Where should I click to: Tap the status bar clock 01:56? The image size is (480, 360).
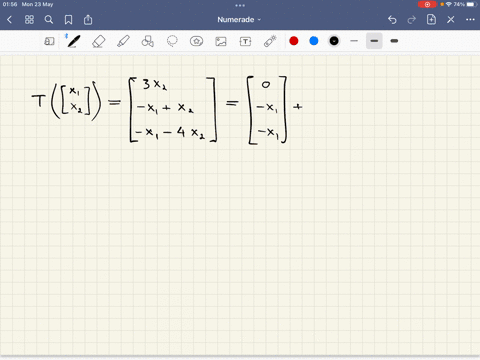pyautogui.click(x=10, y=4)
